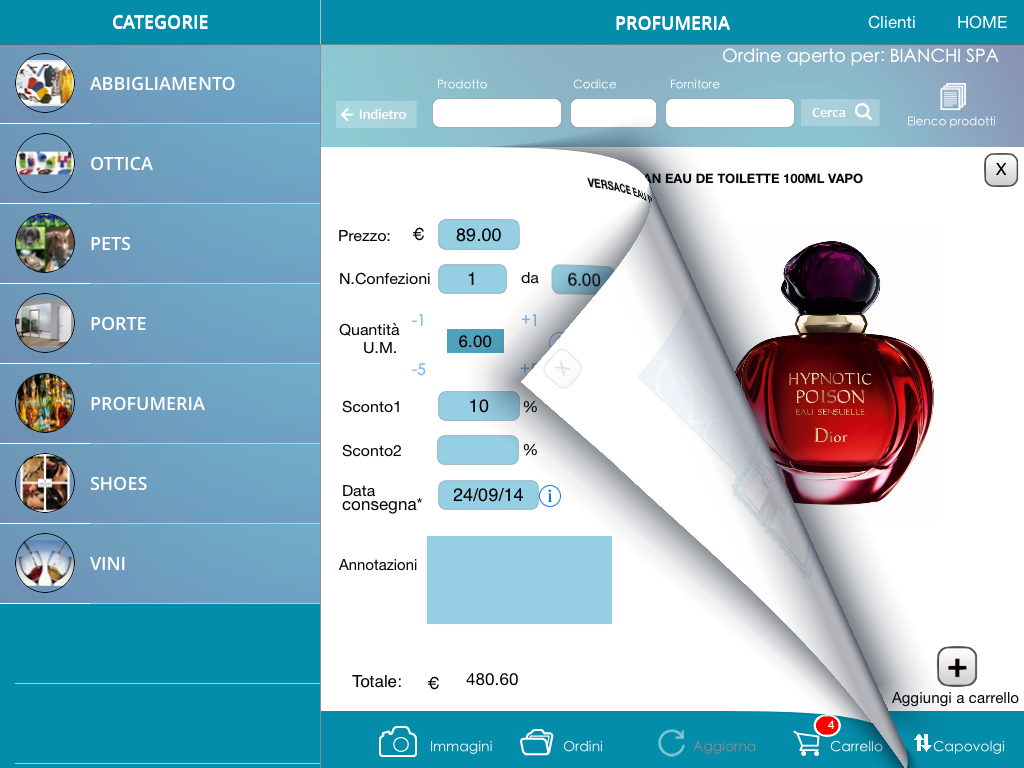Open Ordini folder icon
1024x768 pixels.
pyautogui.click(x=536, y=743)
